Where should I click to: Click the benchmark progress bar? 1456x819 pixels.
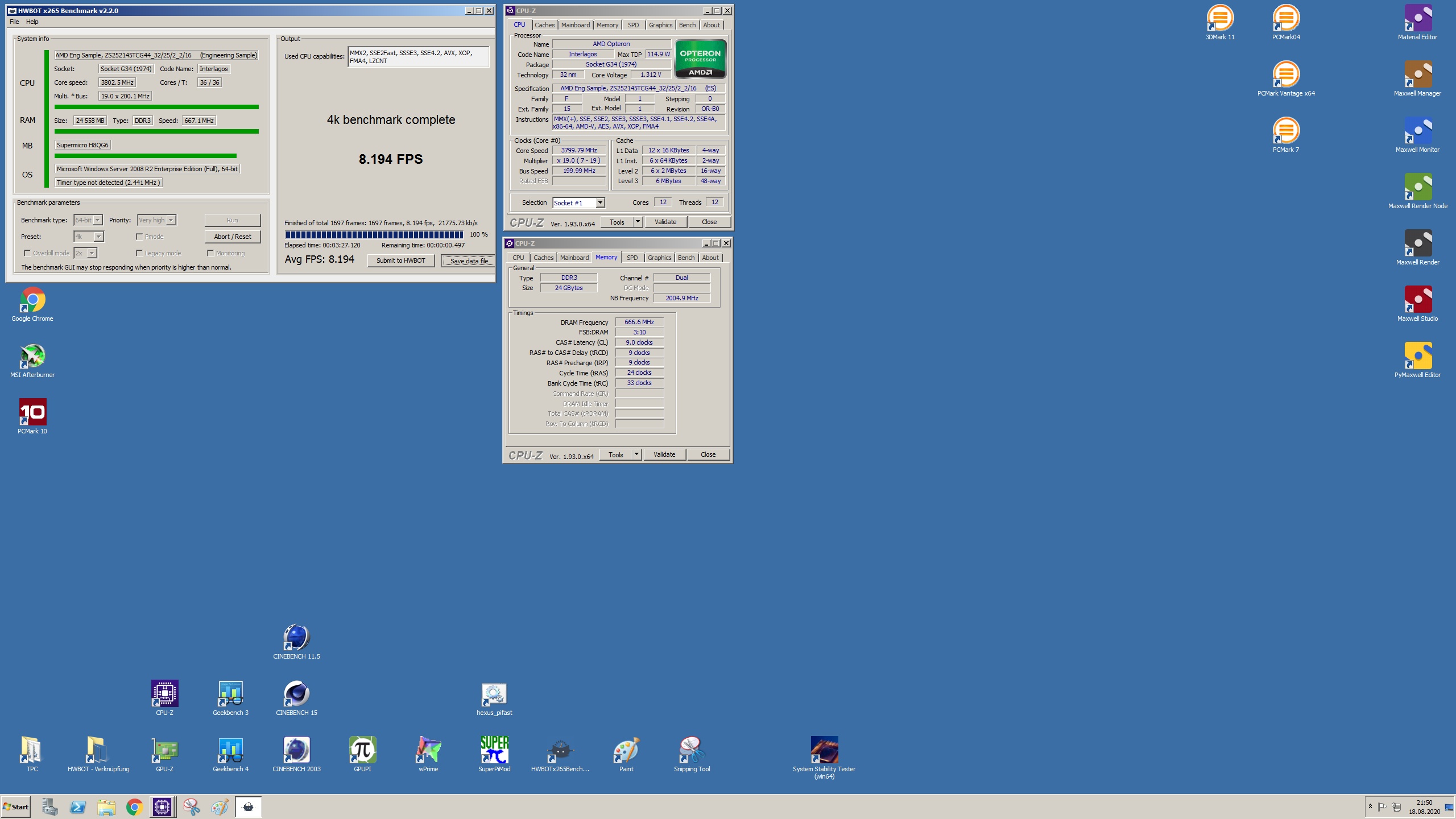pyautogui.click(x=374, y=234)
